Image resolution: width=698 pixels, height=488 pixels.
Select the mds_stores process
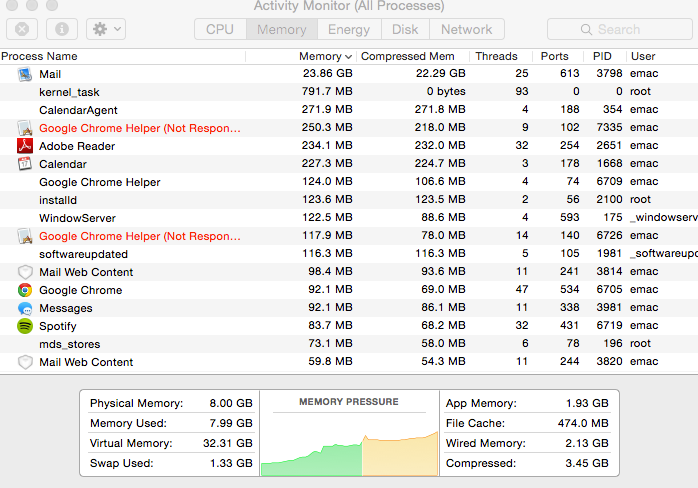pyautogui.click(x=349, y=344)
